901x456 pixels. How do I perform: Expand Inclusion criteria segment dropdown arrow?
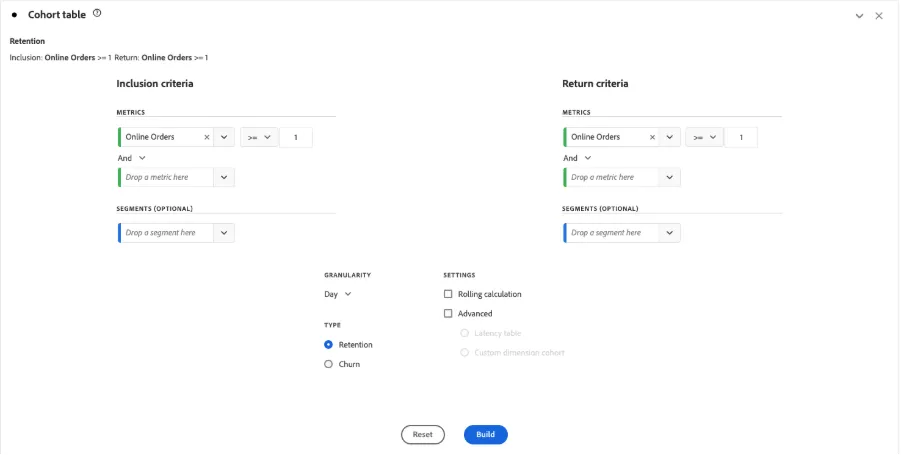224,233
